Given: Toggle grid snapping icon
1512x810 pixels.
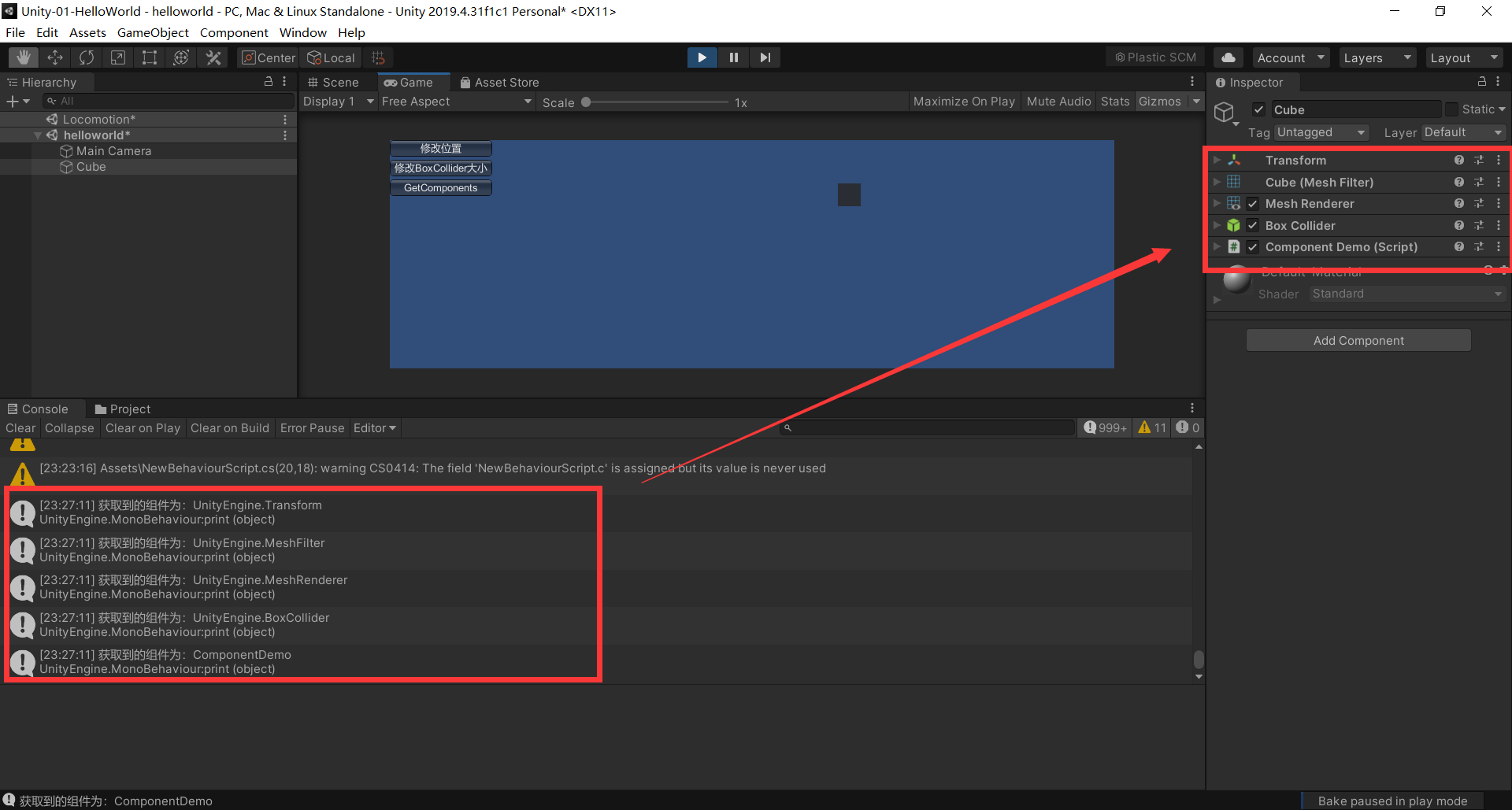Looking at the screenshot, I should (x=378, y=57).
